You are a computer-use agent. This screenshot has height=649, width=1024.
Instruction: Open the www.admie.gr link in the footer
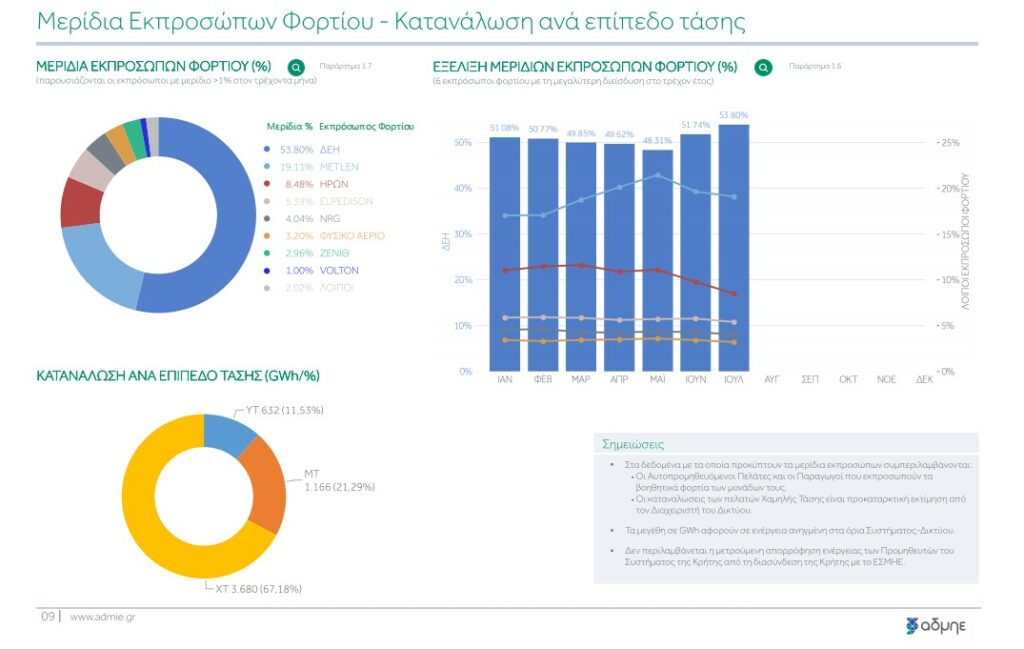tap(103, 616)
